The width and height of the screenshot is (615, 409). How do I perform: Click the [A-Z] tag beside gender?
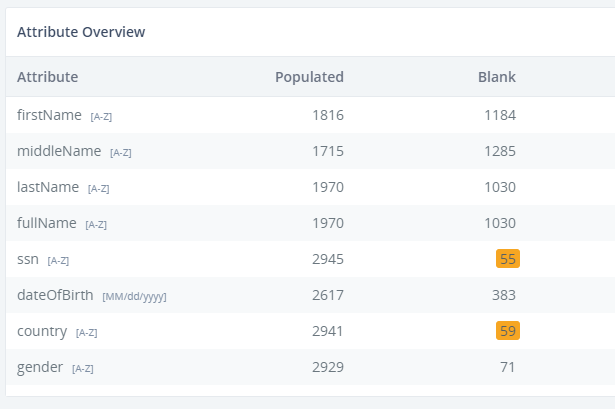[x=83, y=369]
